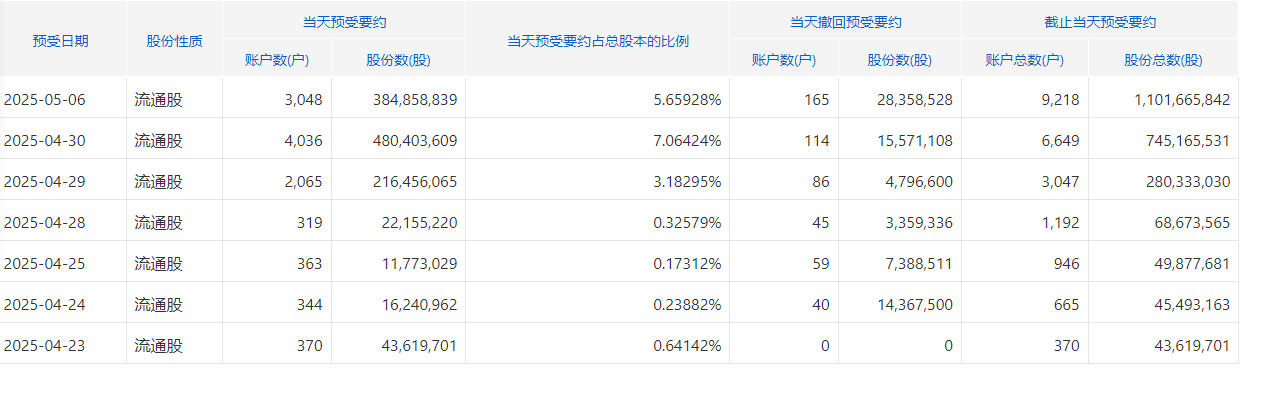Click 流通股 in the 2025-04-23 row
The image size is (1279, 398).
click(x=159, y=345)
